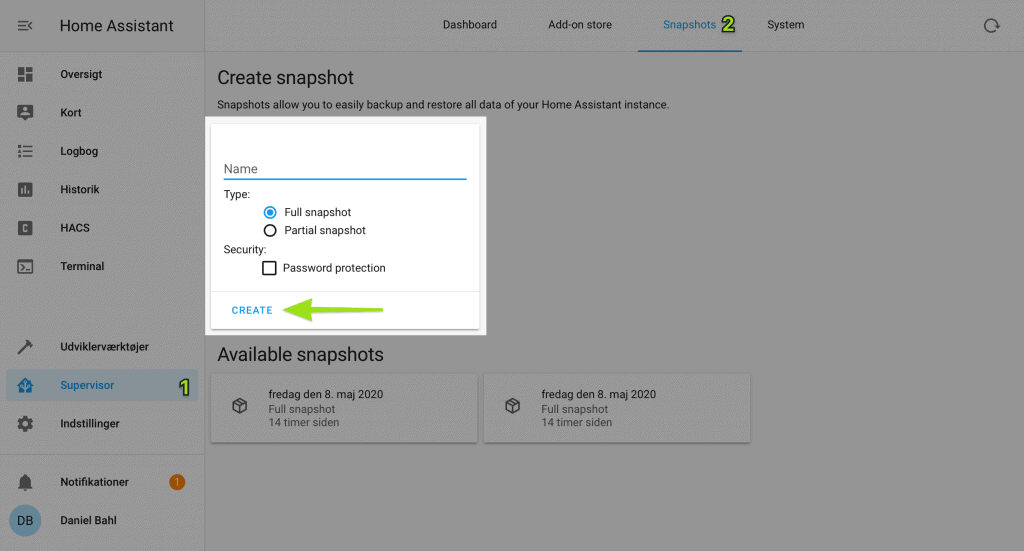Open the Logbog list icon
Image resolution: width=1024 pixels, height=551 pixels.
25,151
